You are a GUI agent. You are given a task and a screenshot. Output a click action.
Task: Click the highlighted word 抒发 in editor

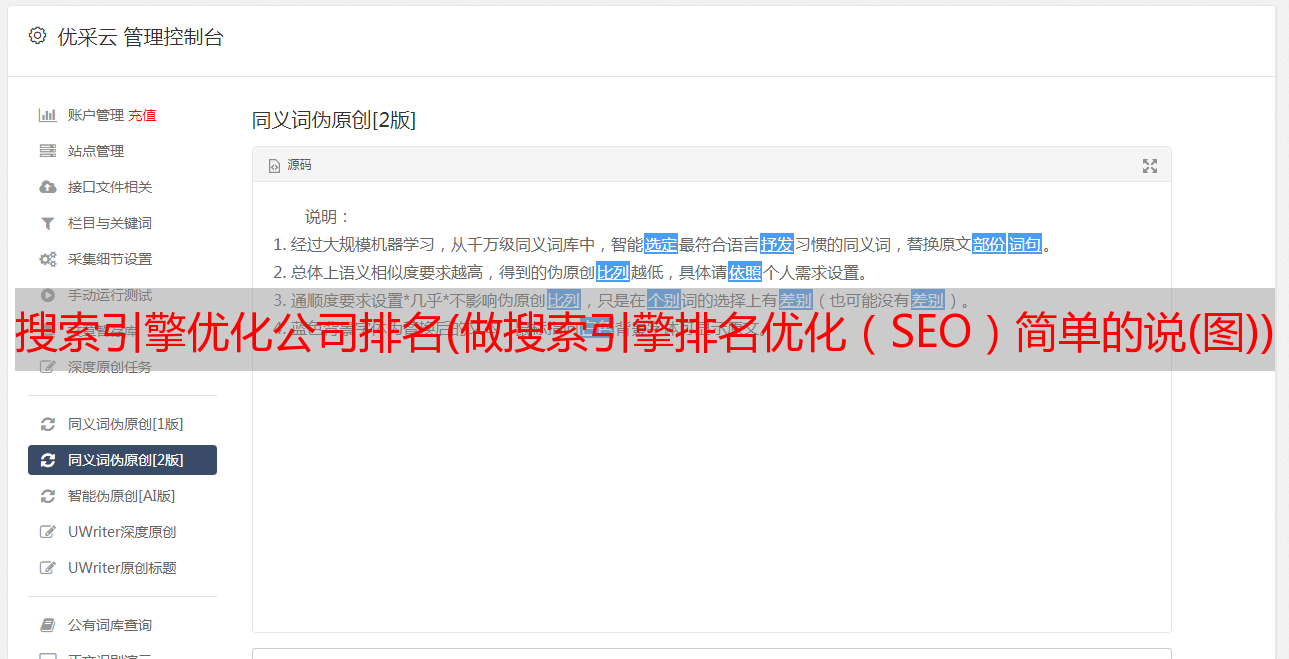click(777, 244)
